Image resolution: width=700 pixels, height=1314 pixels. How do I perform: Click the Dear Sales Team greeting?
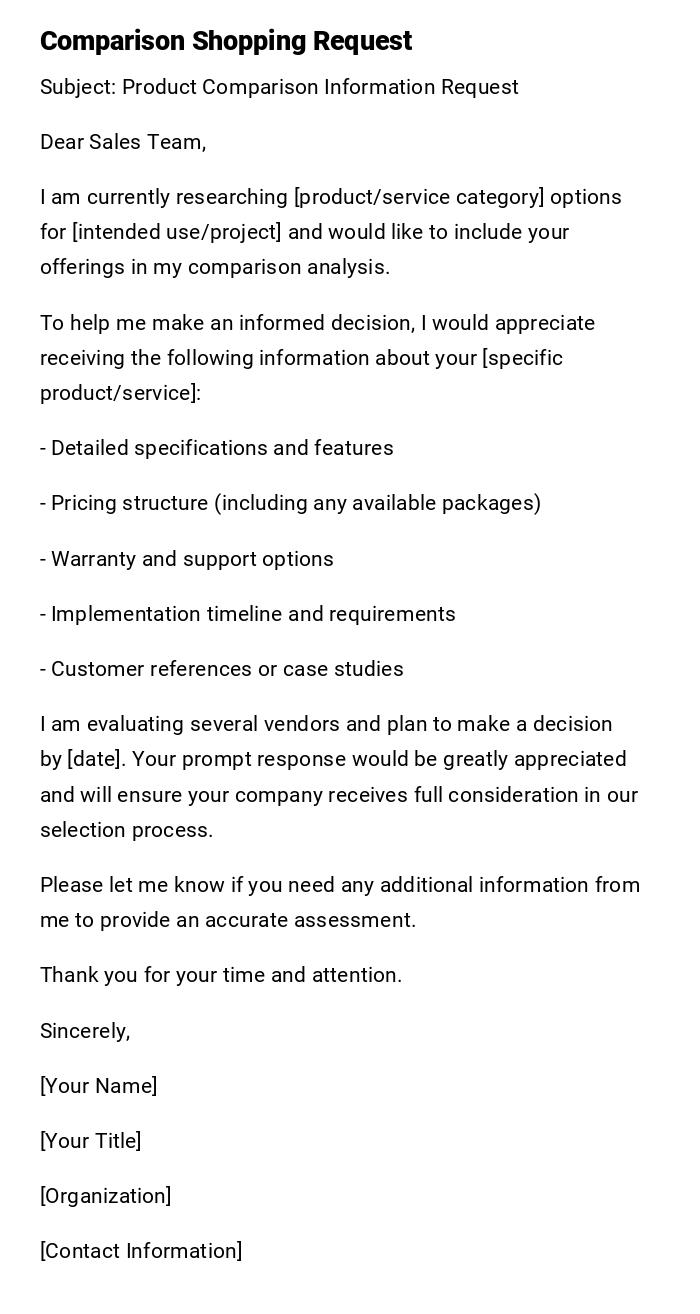coord(123,142)
